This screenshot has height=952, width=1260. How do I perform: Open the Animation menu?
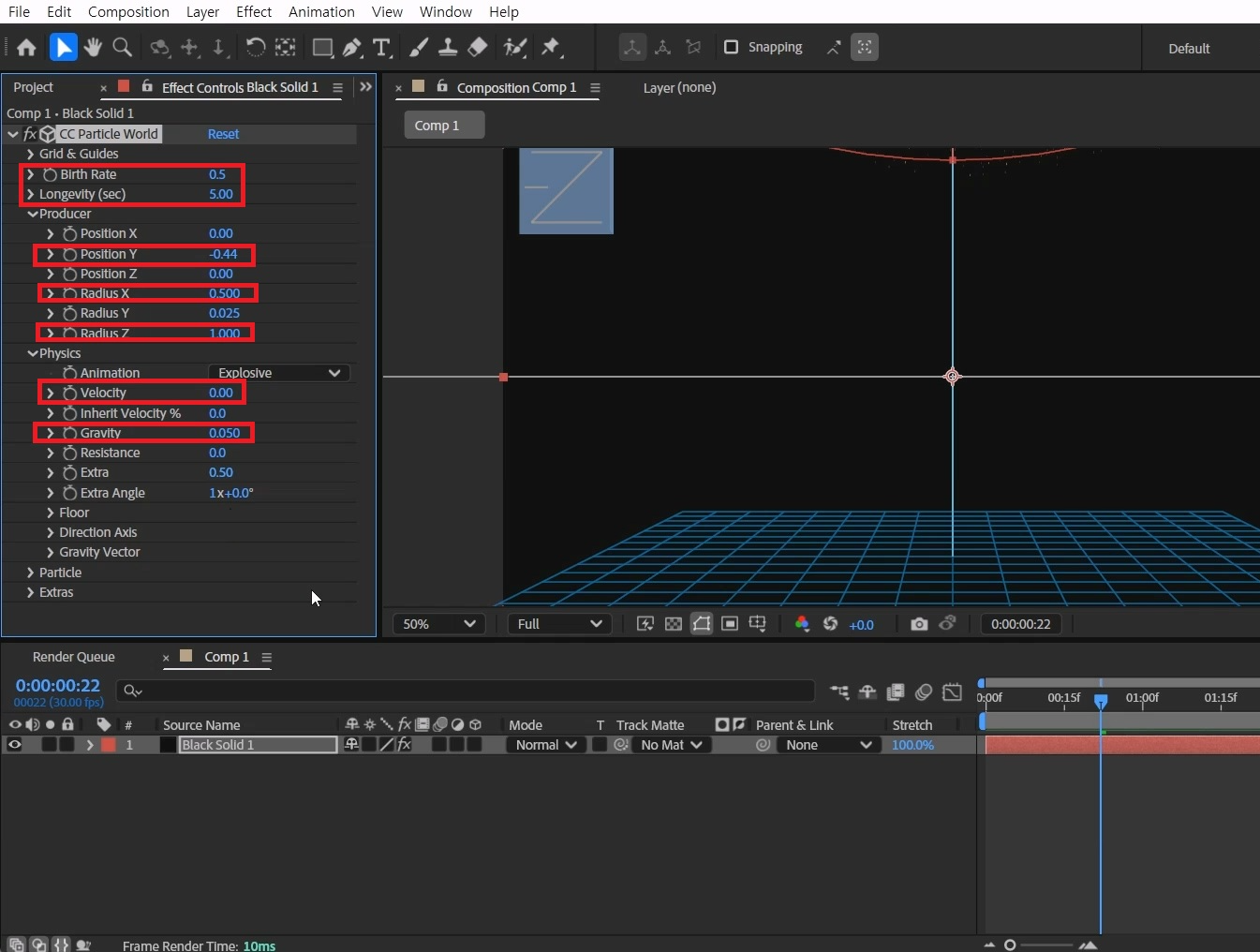coord(321,11)
